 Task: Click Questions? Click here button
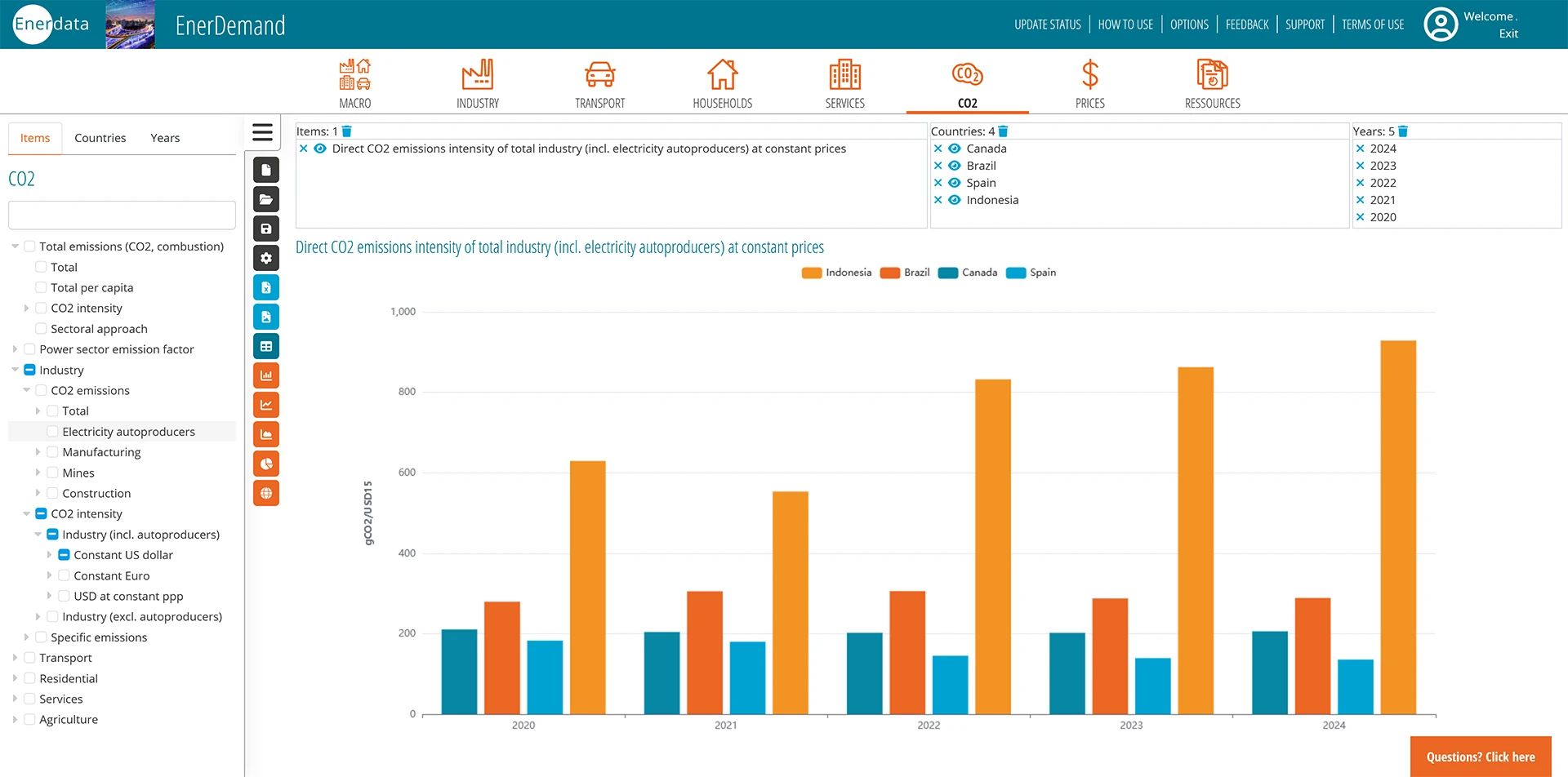click(1480, 757)
